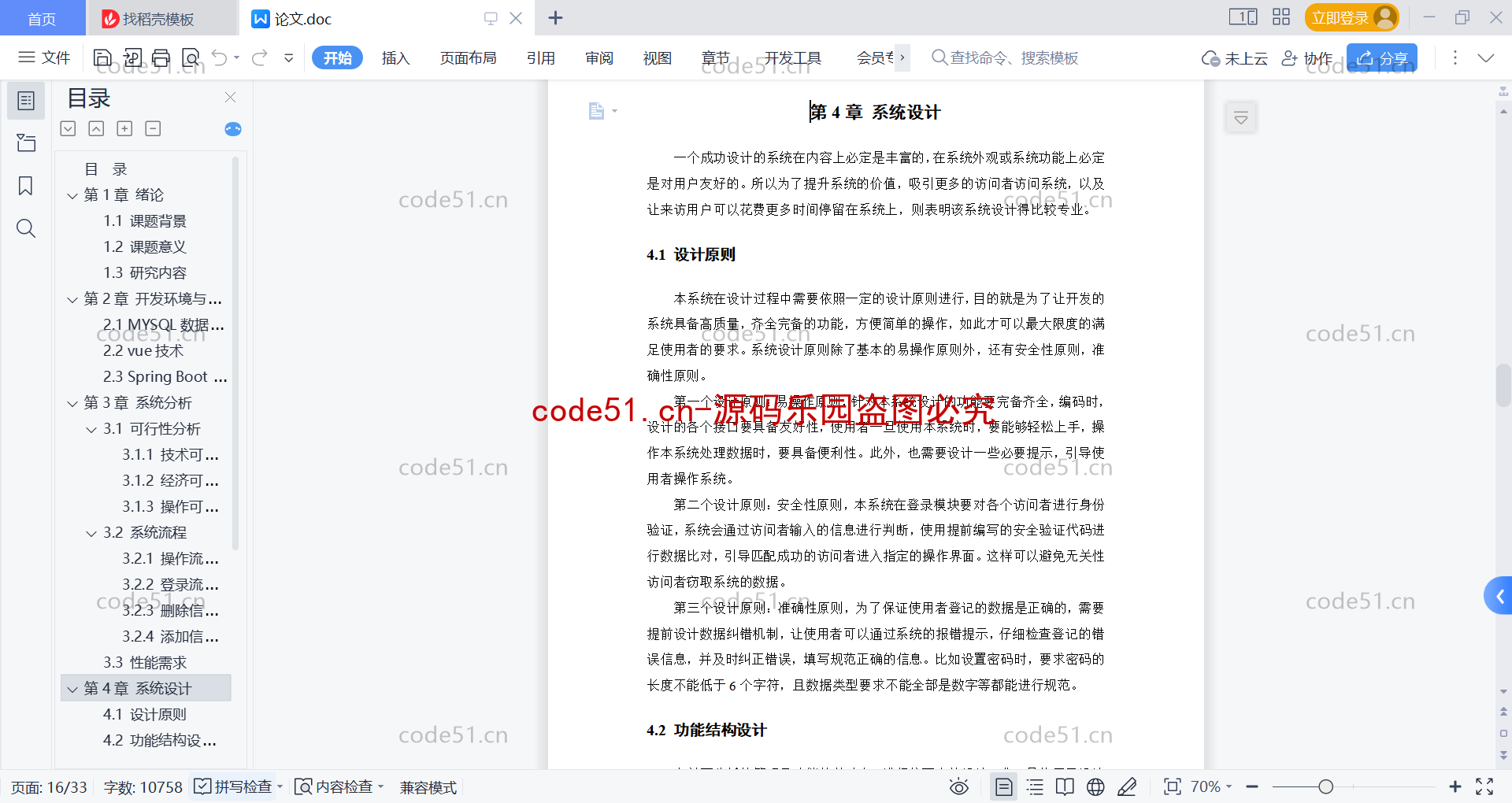Collapse 第2章 开发环境 in the outline

(72, 299)
